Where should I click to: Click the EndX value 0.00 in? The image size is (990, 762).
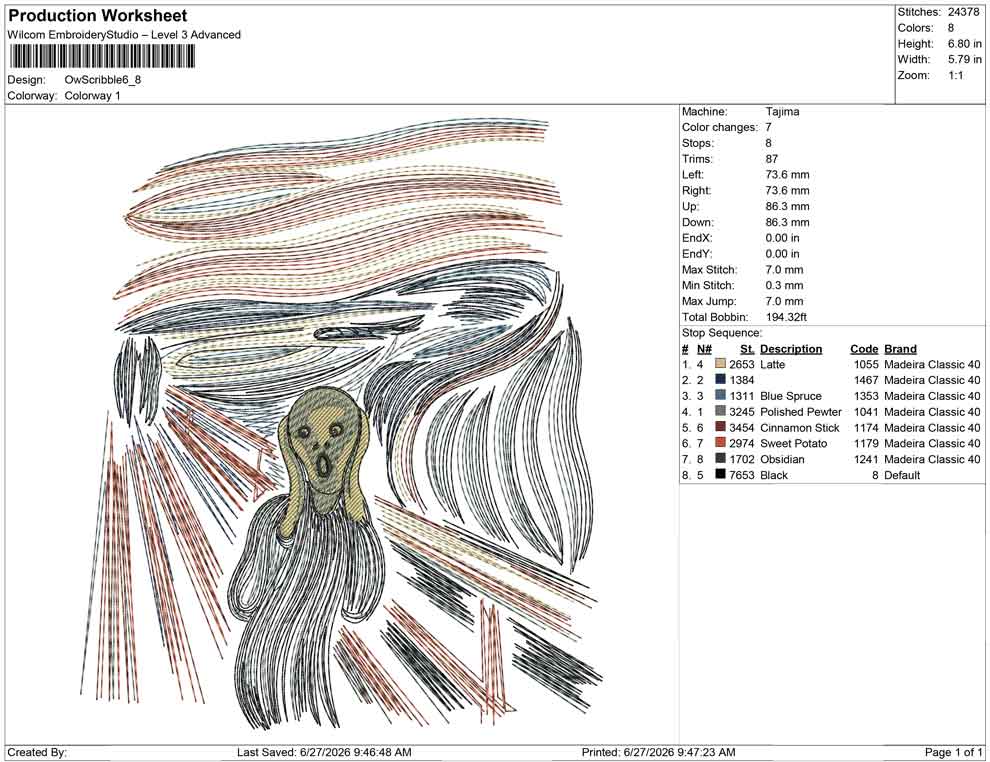coord(782,238)
